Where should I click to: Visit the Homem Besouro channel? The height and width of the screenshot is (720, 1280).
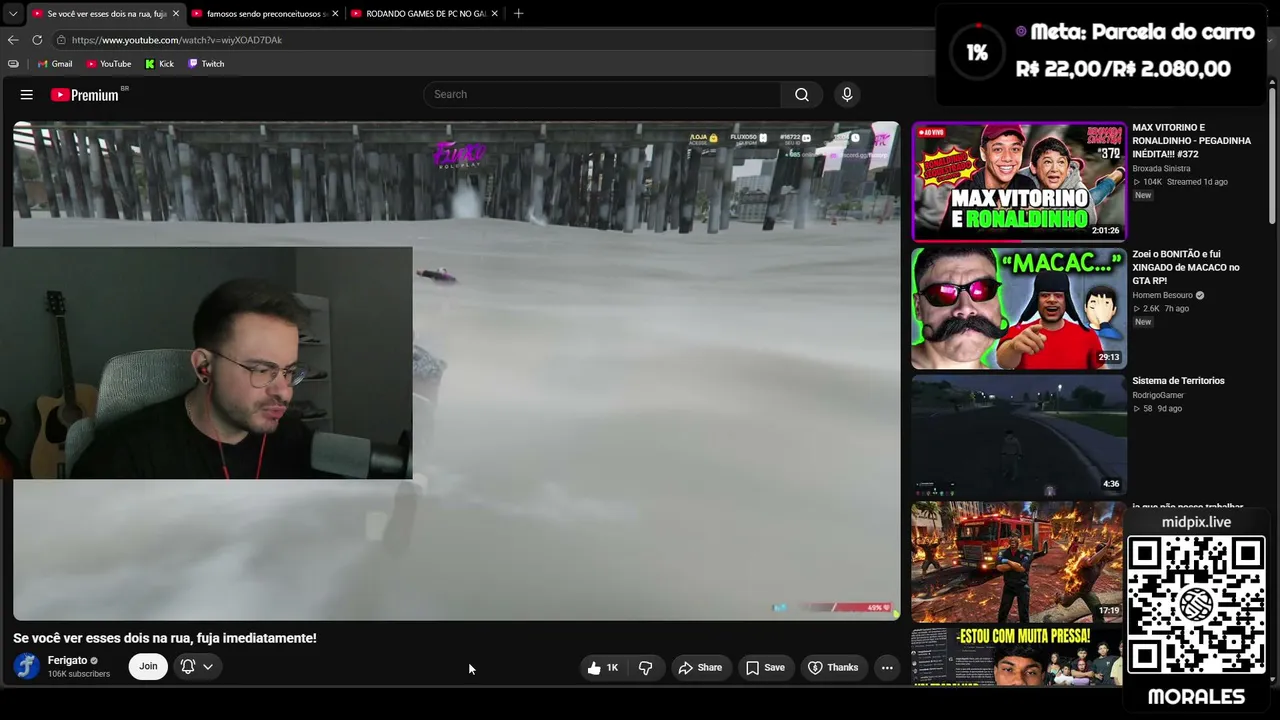pyautogui.click(x=1162, y=296)
